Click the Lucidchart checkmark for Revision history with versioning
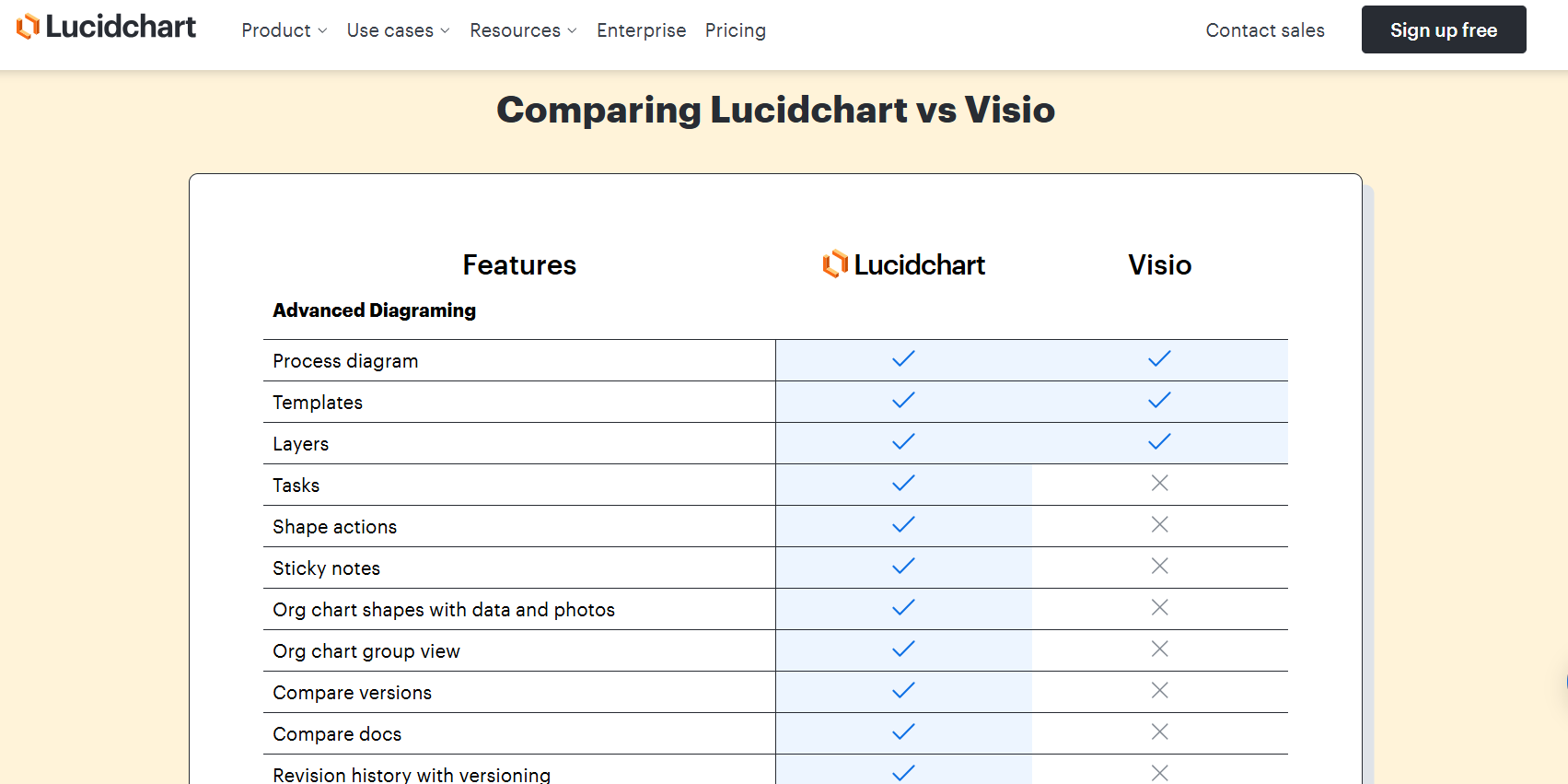 tap(902, 772)
